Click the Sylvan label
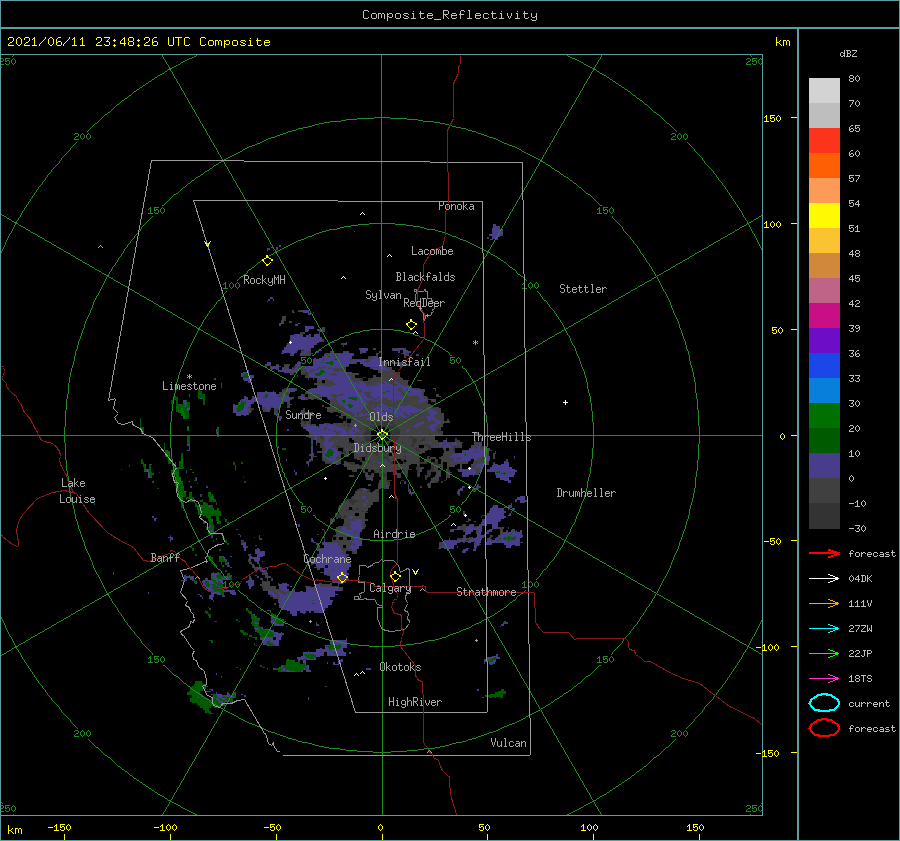Viewport: 900px width, 841px height. [383, 295]
